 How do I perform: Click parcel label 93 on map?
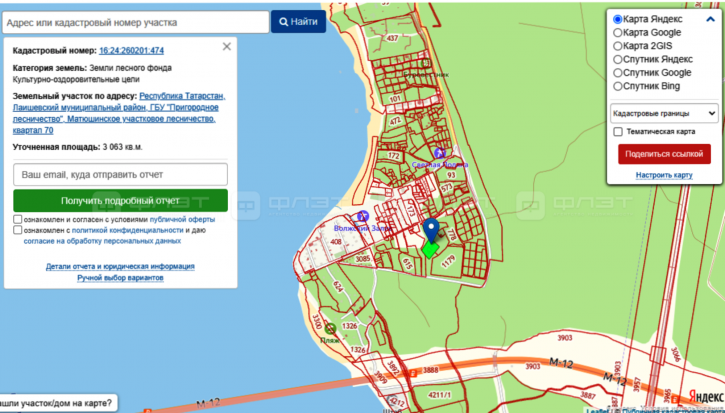pyautogui.click(x=451, y=174)
